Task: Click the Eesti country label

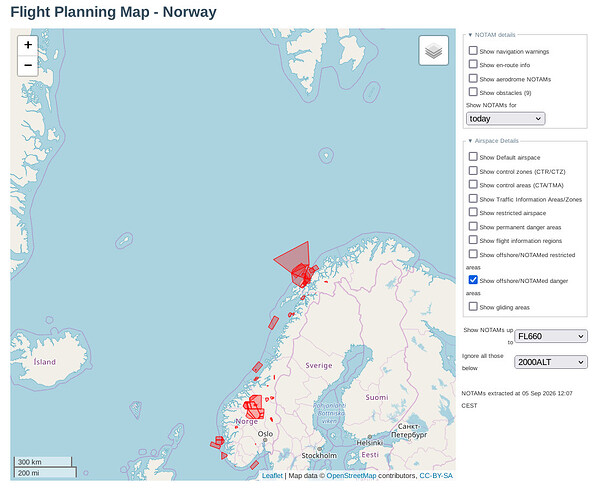Action: 370,455
